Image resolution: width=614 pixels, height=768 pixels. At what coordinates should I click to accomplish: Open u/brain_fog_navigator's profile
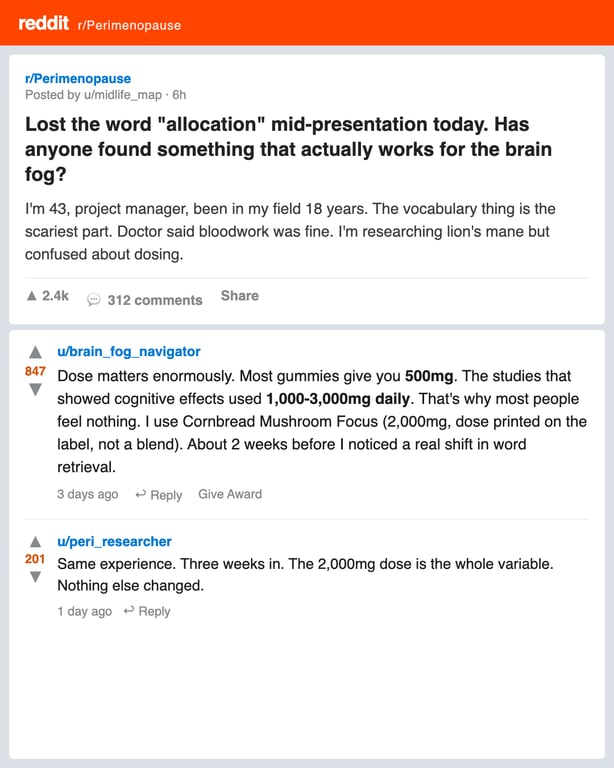[129, 352]
